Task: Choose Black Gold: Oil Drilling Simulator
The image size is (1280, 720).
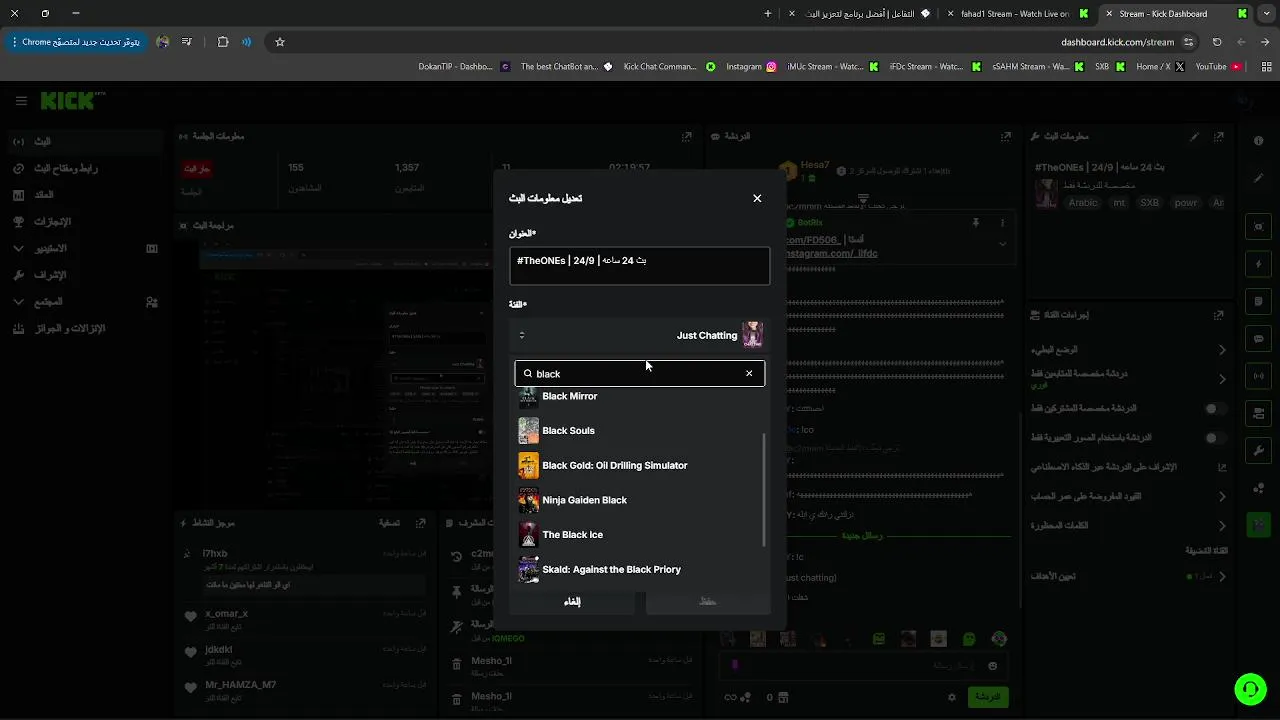Action: 640,465
